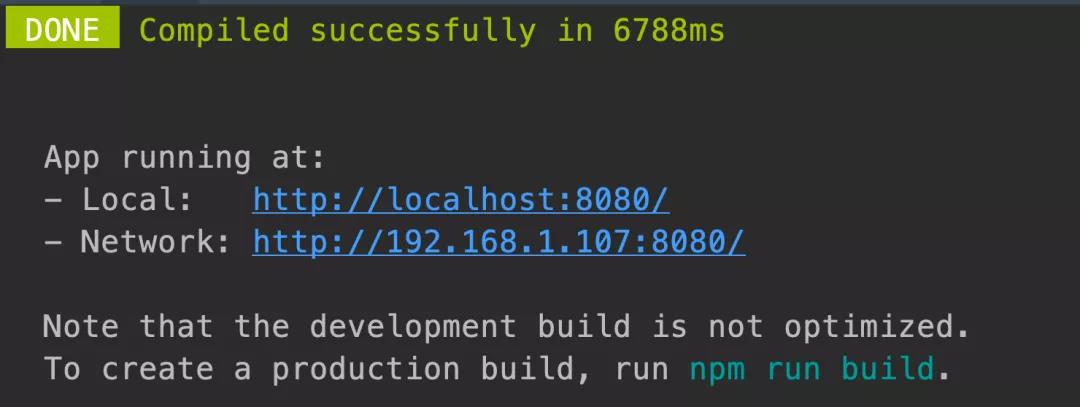Click the "App running at:" heading
The width and height of the screenshot is (1080, 407).
[184, 158]
